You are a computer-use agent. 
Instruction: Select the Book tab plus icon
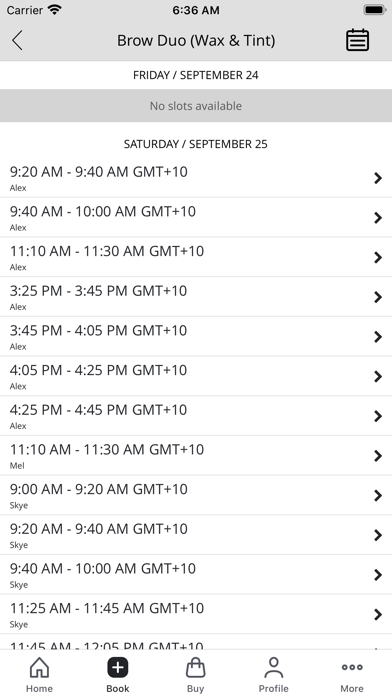pos(118,668)
